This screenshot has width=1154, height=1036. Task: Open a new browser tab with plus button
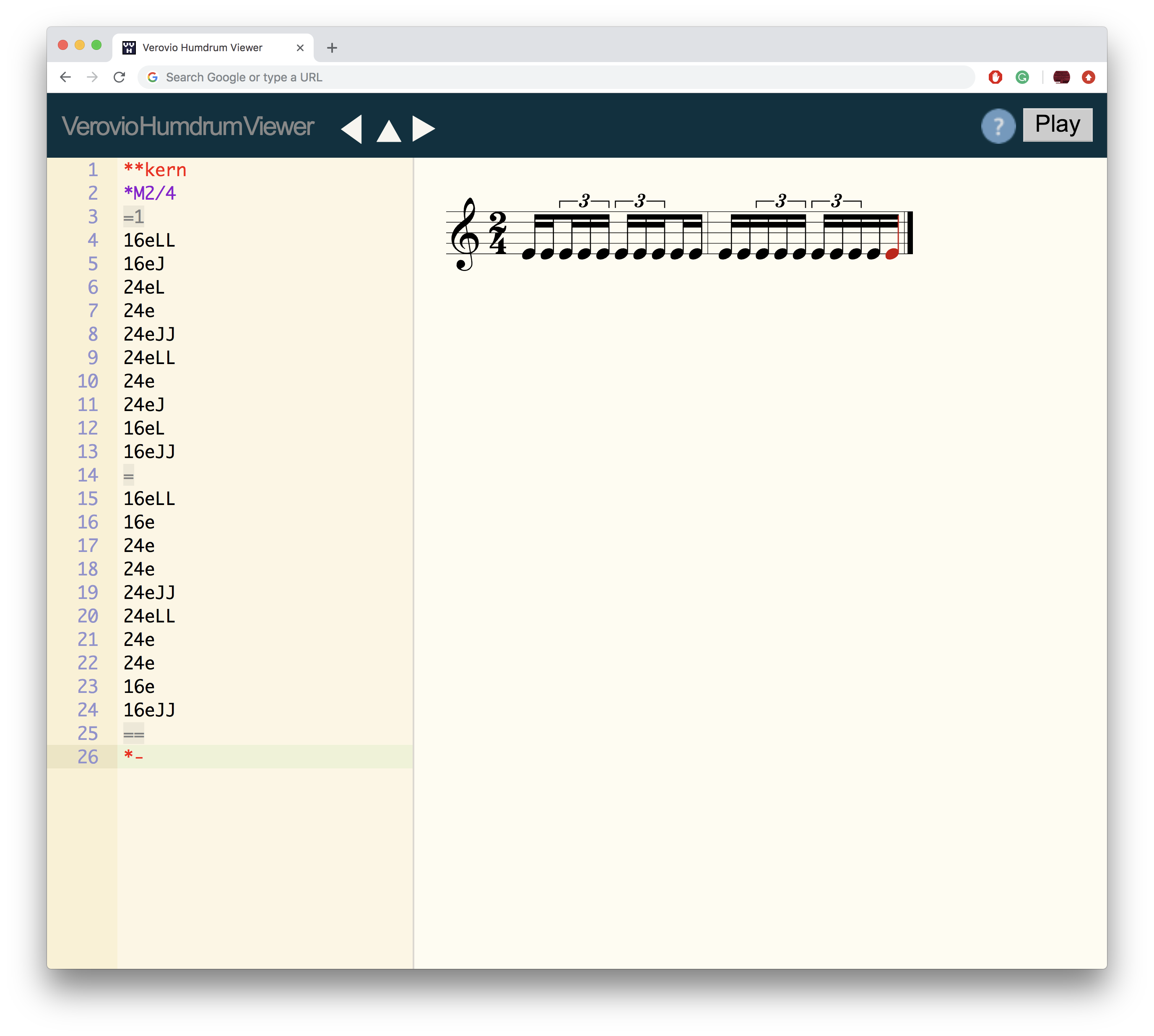point(332,48)
